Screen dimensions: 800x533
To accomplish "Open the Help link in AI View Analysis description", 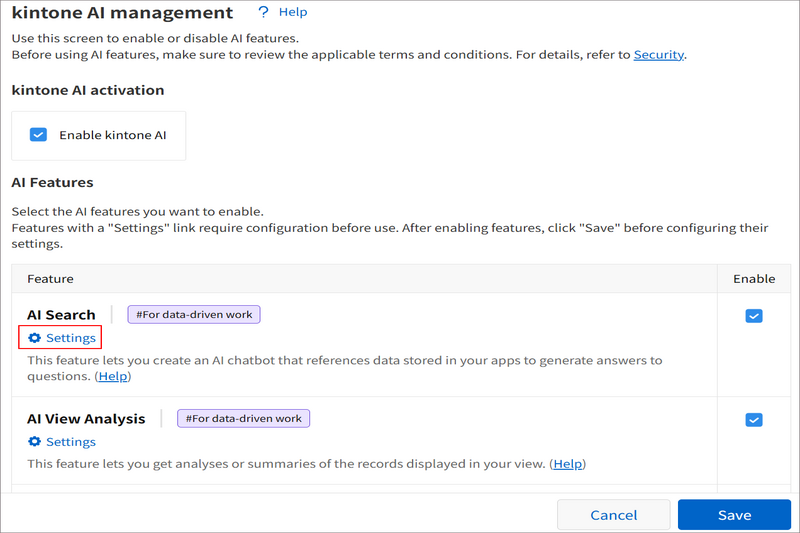I will [x=567, y=464].
